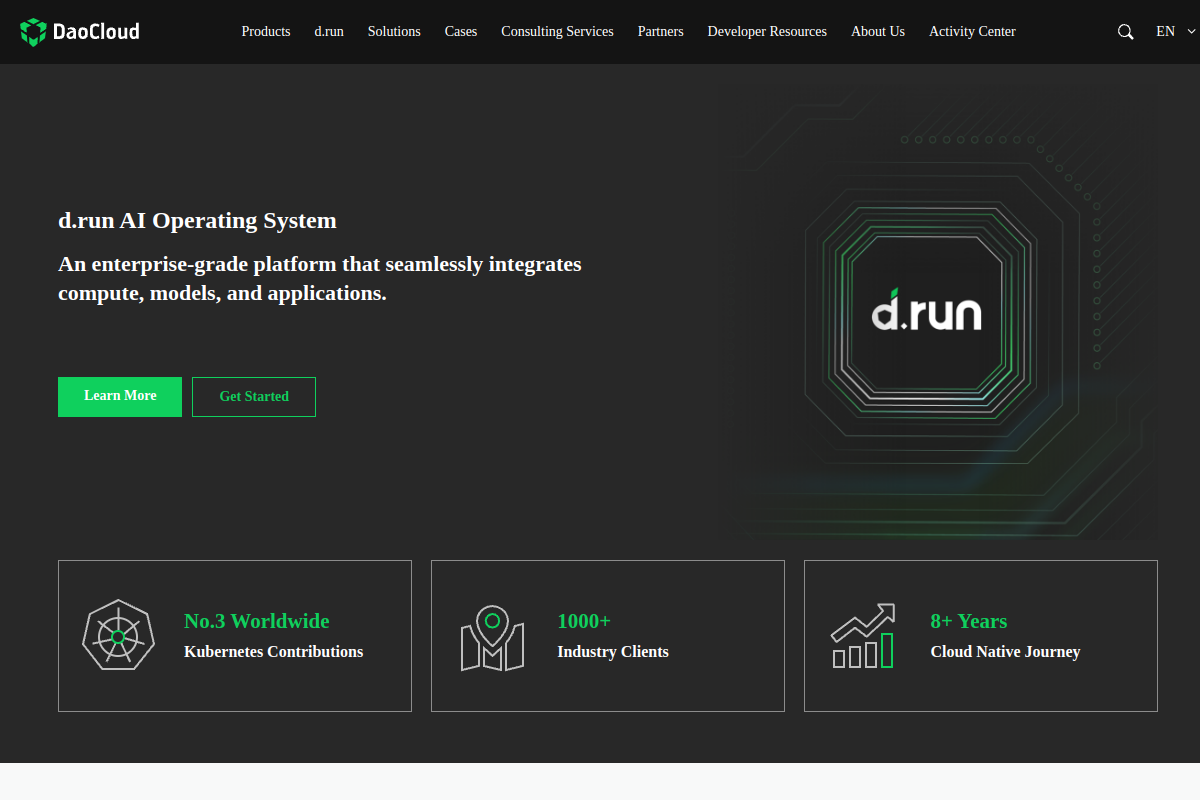Click the 'd.run AI Operating System' heading
Image resolution: width=1200 pixels, height=800 pixels.
197,221
